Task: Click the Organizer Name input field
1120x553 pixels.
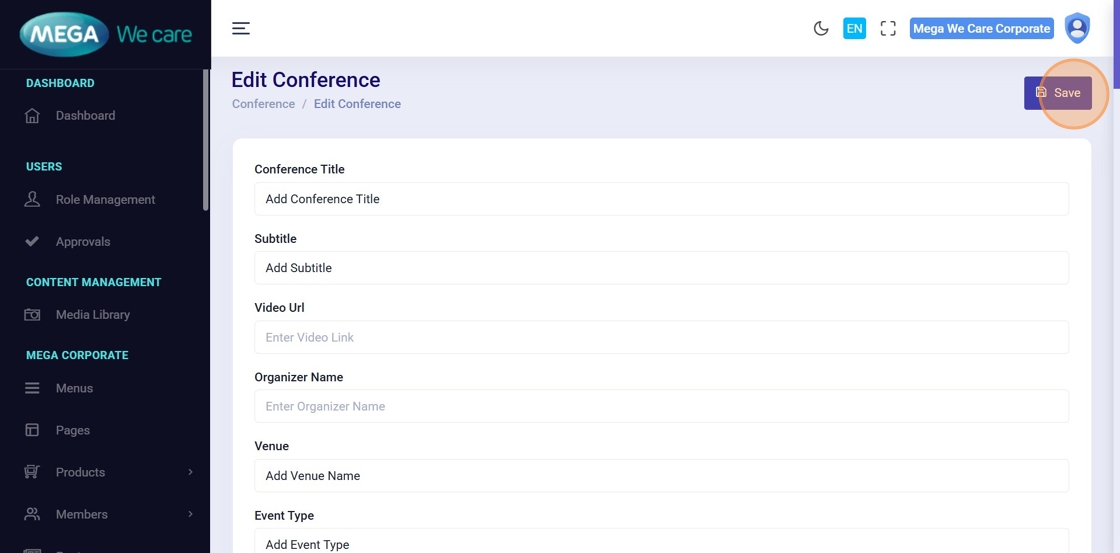Action: [661, 406]
